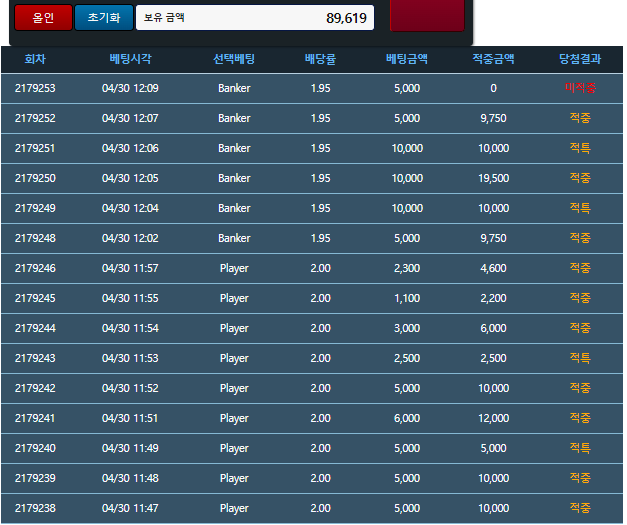Click the red result in row 2179253
Image resolution: width=627 pixels, height=525 pixels.
[x=580, y=89]
